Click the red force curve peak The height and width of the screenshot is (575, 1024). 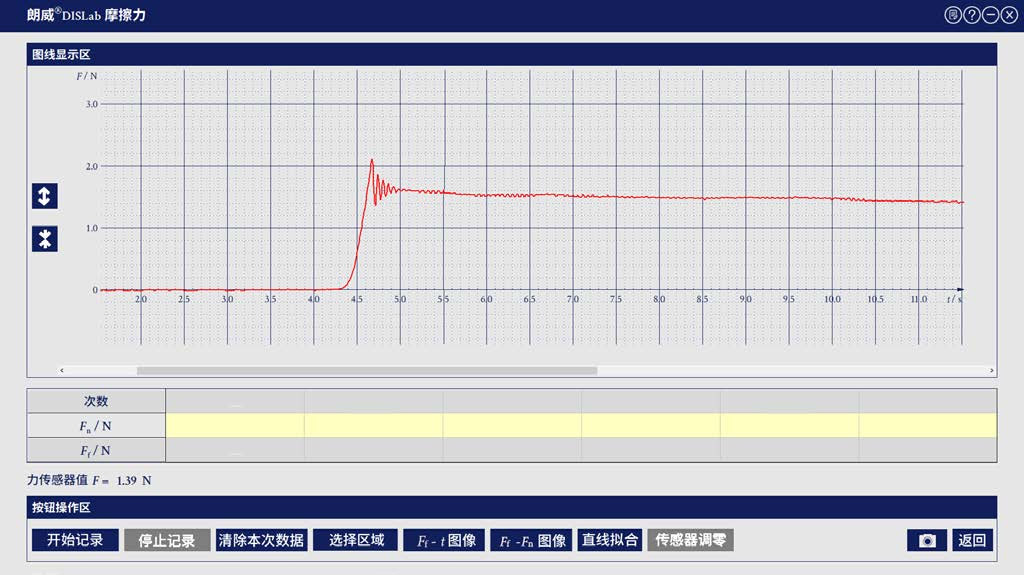pos(372,160)
